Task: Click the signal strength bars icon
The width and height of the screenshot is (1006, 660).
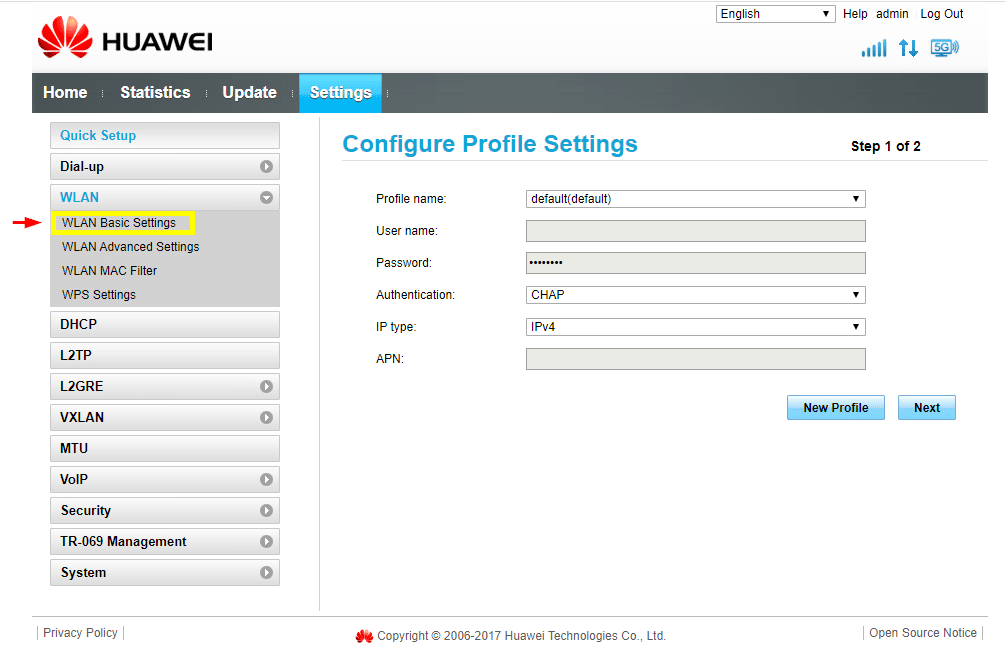Action: pos(873,48)
